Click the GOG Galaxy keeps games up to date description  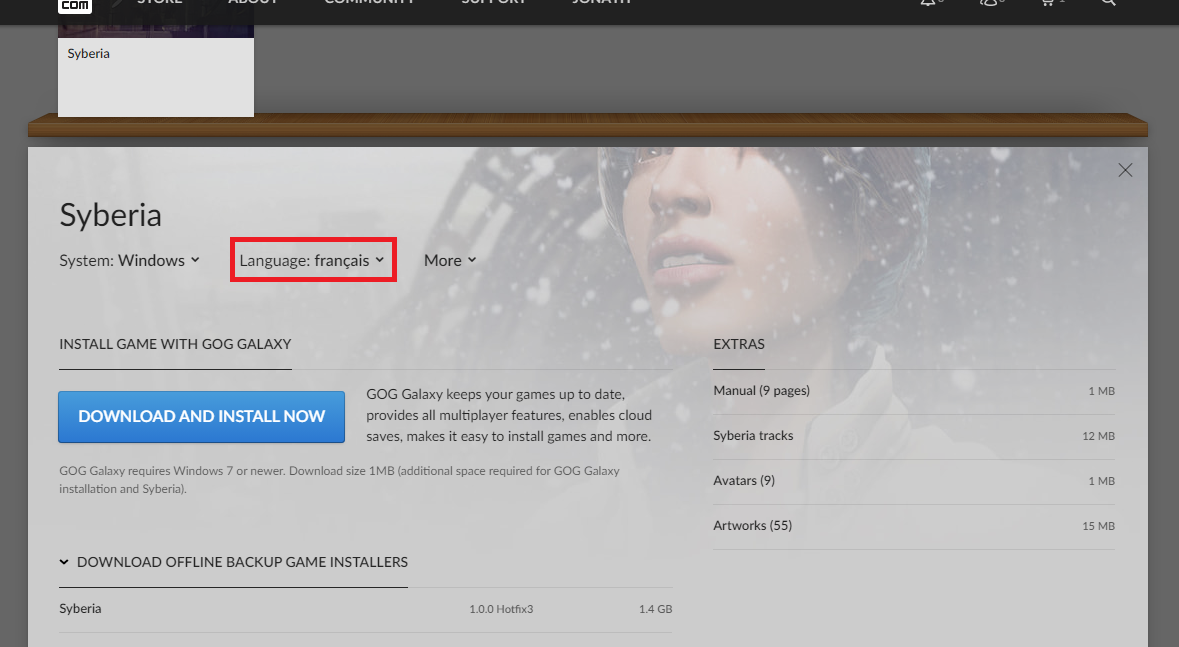pos(509,415)
